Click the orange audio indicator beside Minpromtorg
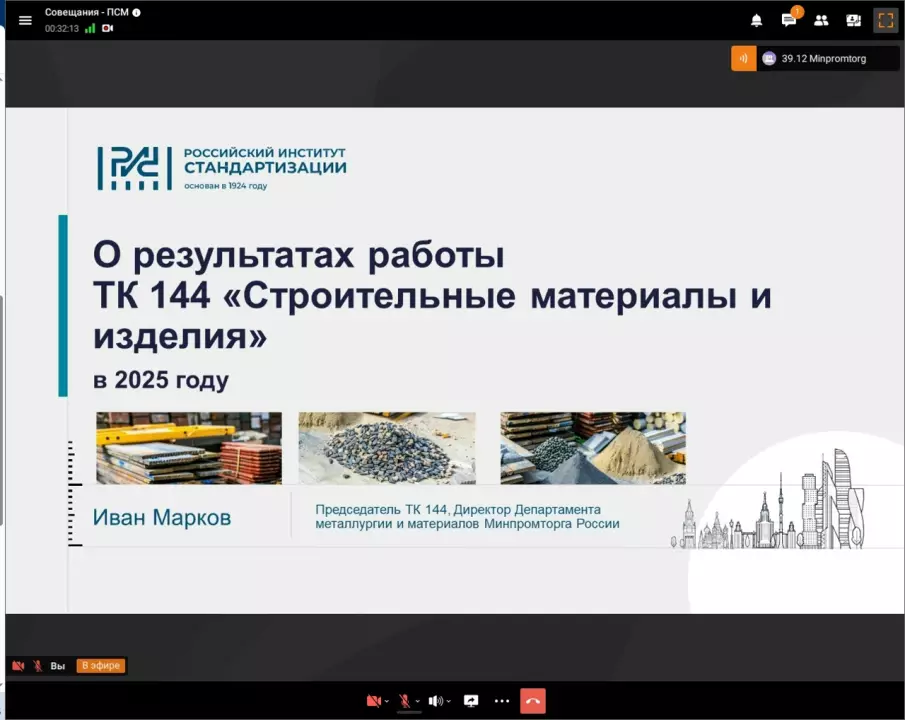Image resolution: width=905 pixels, height=720 pixels. [x=743, y=59]
